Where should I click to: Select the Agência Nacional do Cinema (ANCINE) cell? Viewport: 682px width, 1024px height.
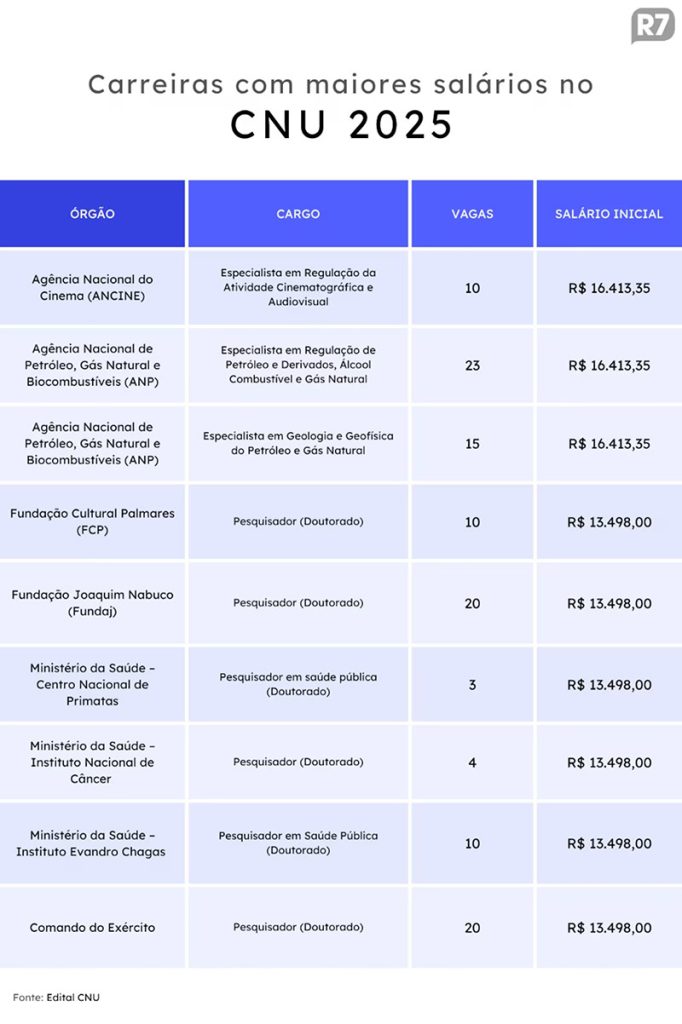92,287
